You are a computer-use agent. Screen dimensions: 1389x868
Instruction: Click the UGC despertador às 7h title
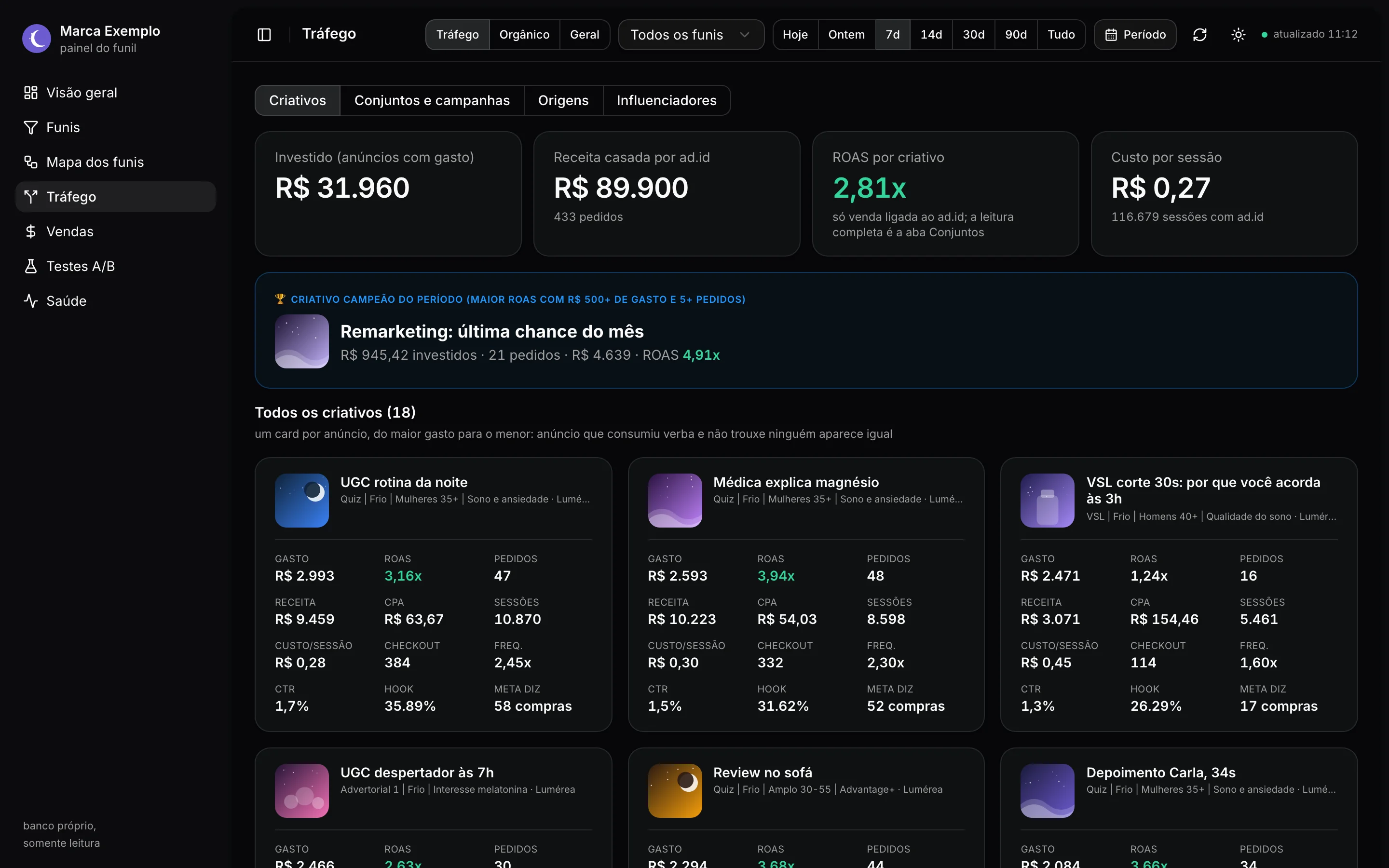[417, 772]
